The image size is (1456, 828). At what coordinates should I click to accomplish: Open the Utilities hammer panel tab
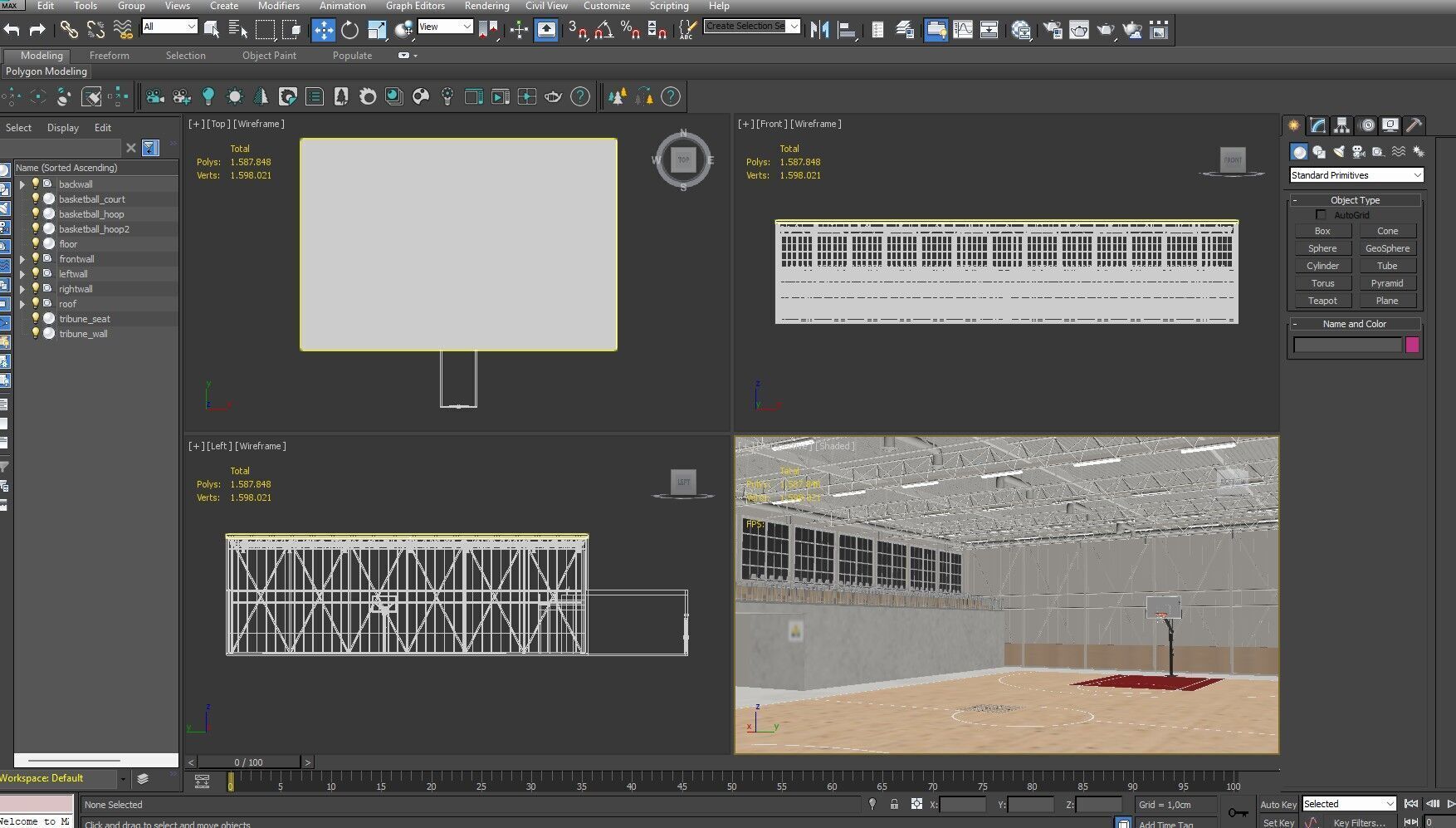[1414, 125]
